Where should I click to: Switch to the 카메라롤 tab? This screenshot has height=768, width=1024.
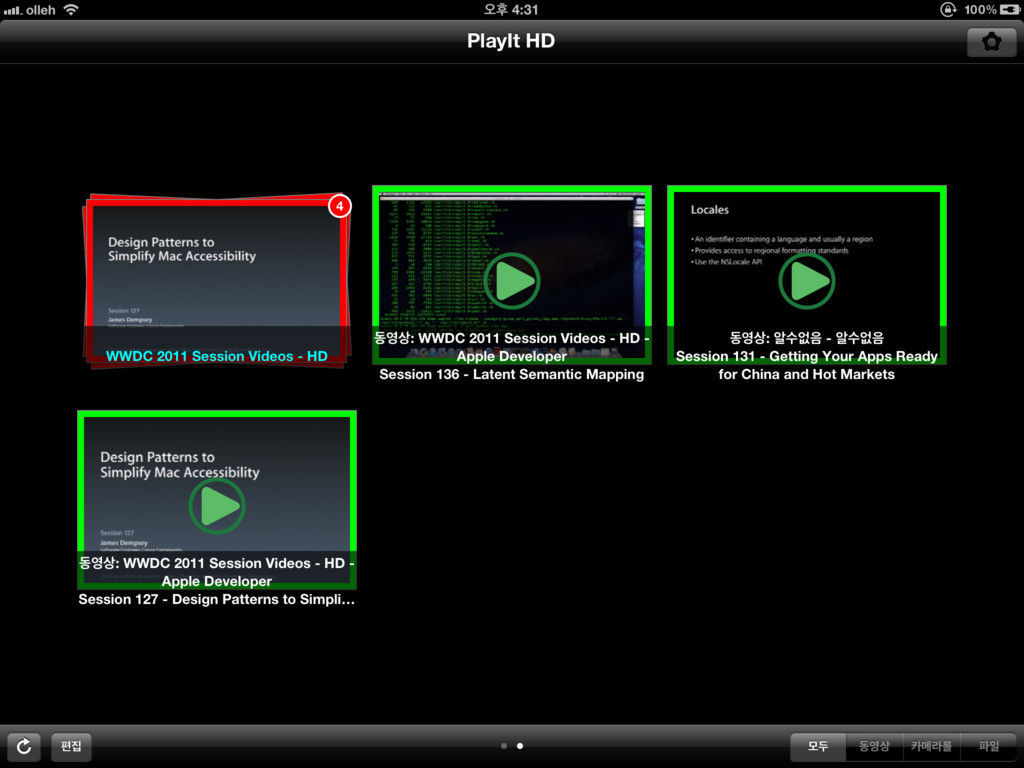point(931,746)
